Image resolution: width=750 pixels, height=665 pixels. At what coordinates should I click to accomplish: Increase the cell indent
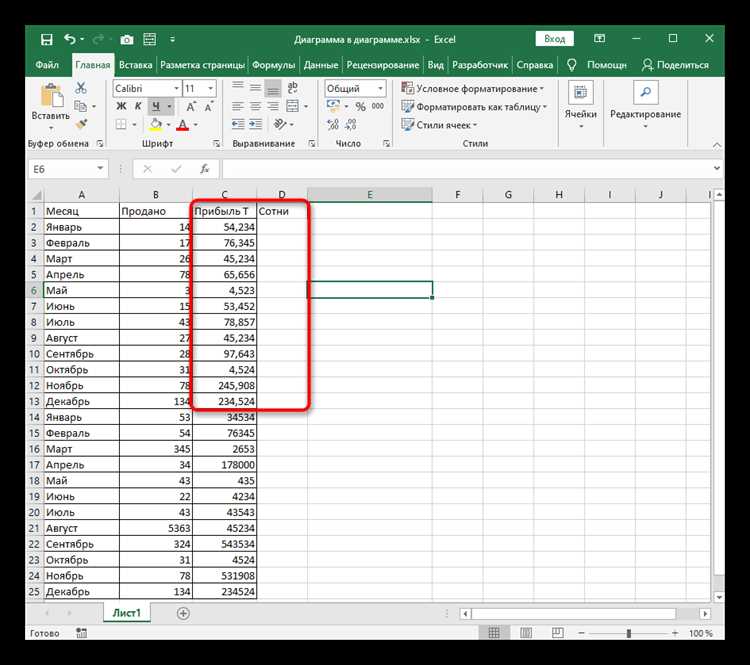(255, 124)
